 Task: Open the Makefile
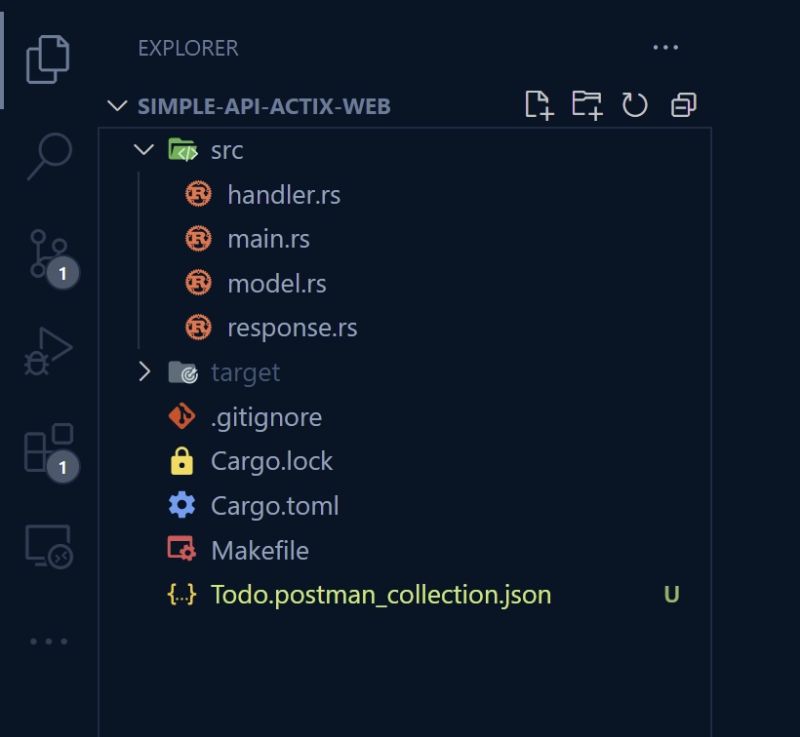tap(259, 550)
